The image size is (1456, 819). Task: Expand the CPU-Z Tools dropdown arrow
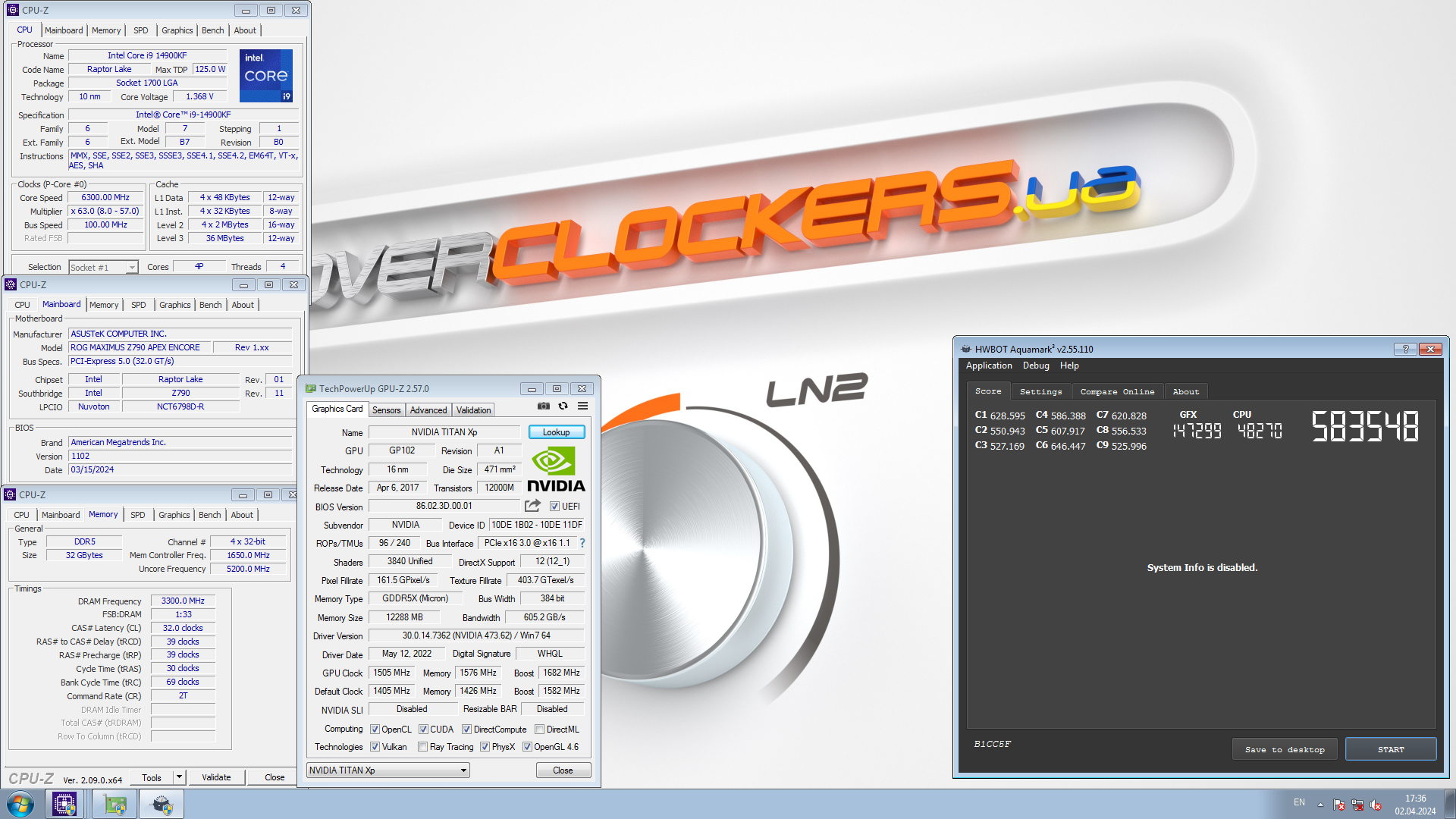[x=179, y=777]
